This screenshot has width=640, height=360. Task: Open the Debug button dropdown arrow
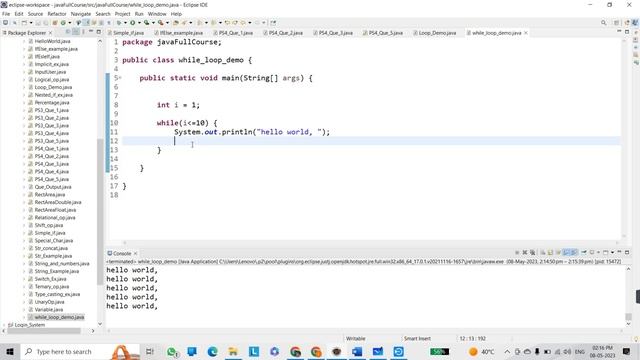(125, 23)
